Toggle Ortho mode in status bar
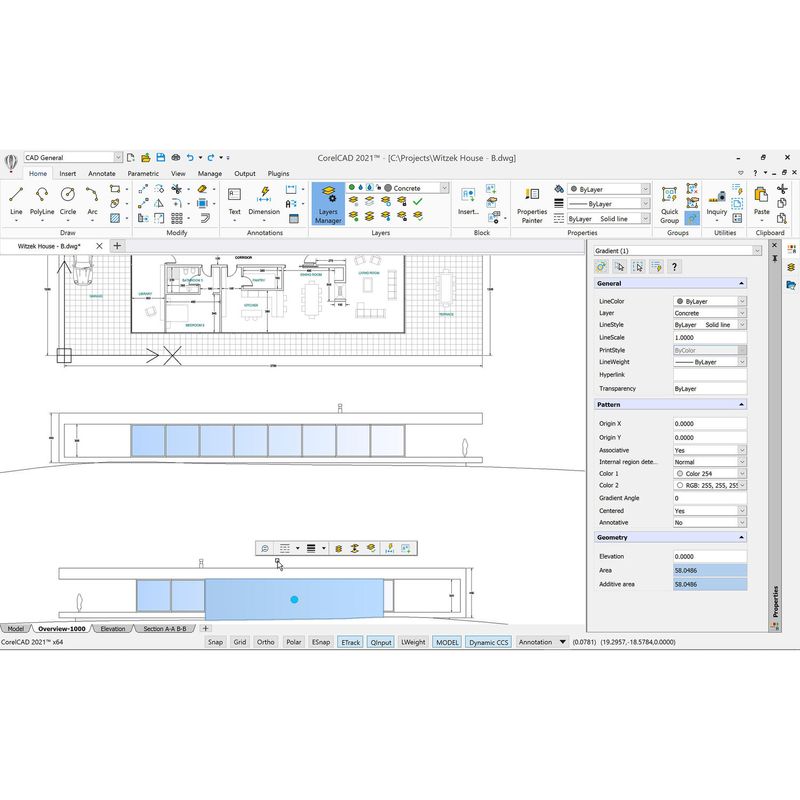Viewport: 800px width, 800px height. click(265, 642)
